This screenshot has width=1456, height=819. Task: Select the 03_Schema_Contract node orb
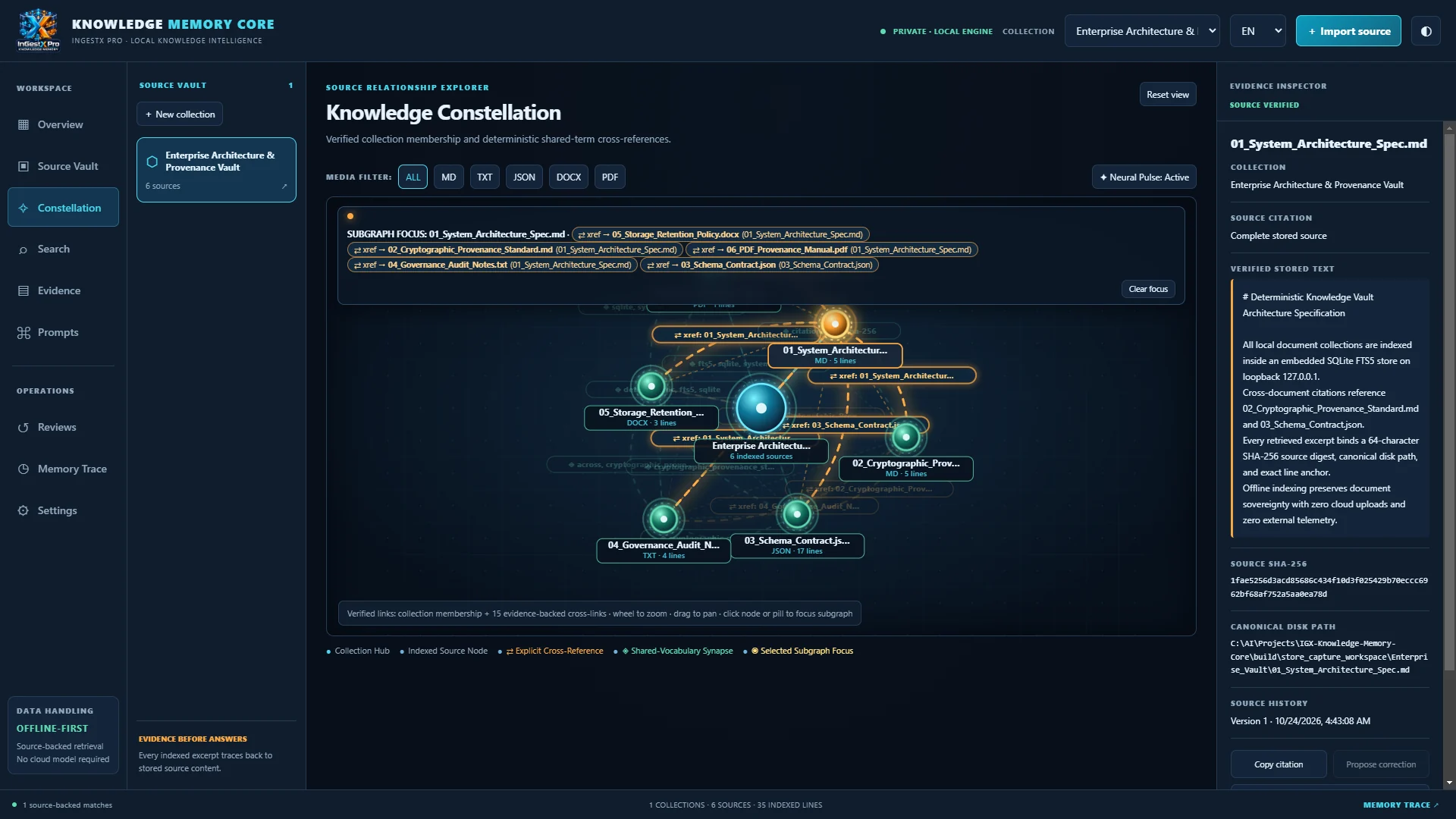tap(796, 514)
